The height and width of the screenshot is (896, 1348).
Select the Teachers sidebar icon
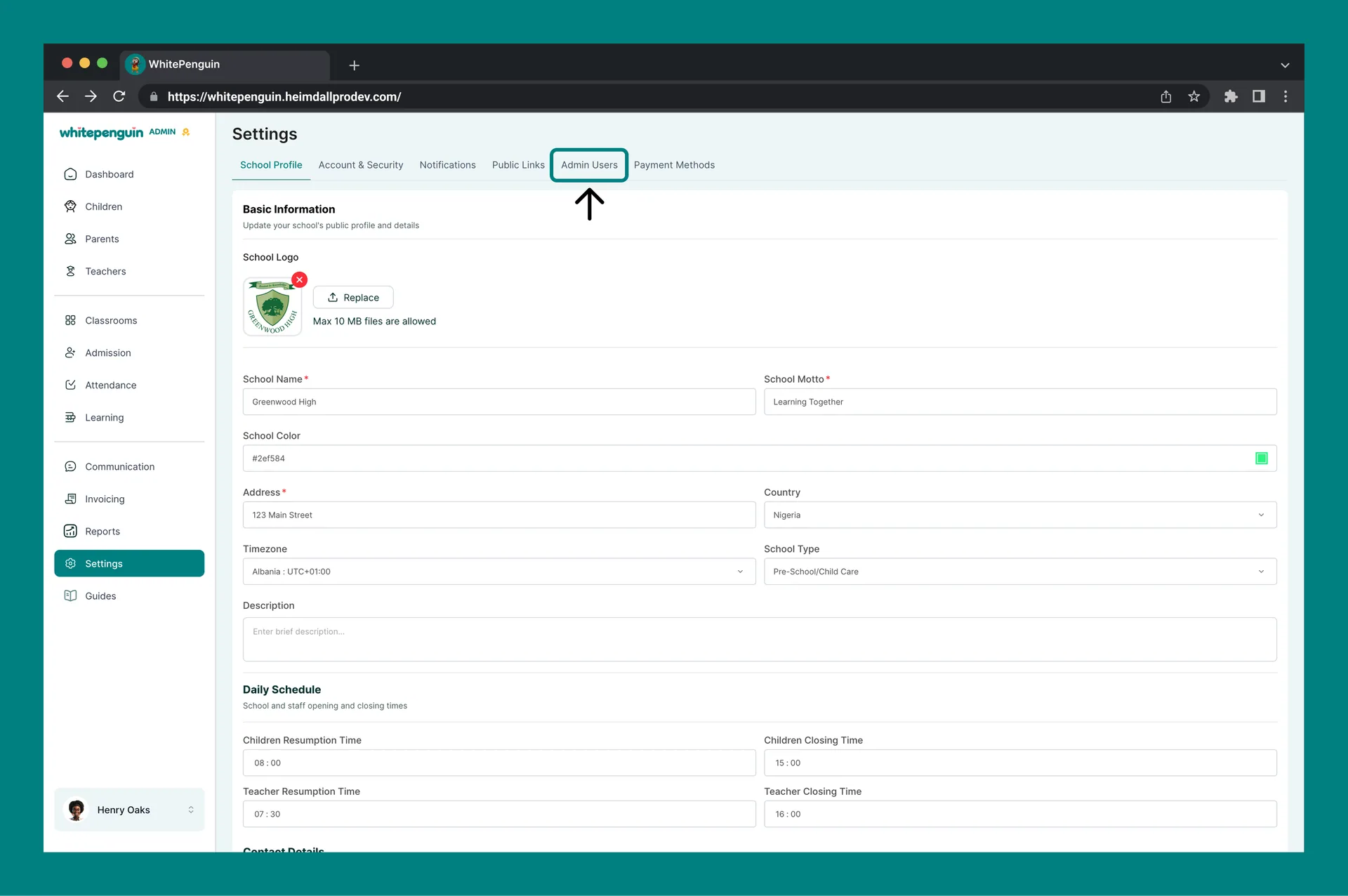(70, 271)
